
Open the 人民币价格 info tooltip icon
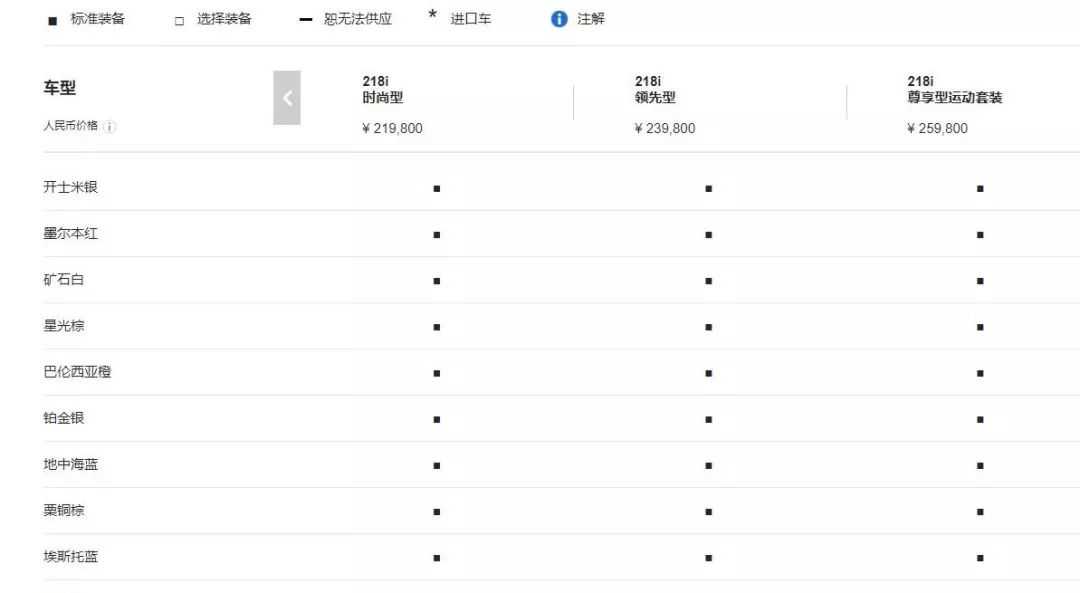[x=110, y=127]
